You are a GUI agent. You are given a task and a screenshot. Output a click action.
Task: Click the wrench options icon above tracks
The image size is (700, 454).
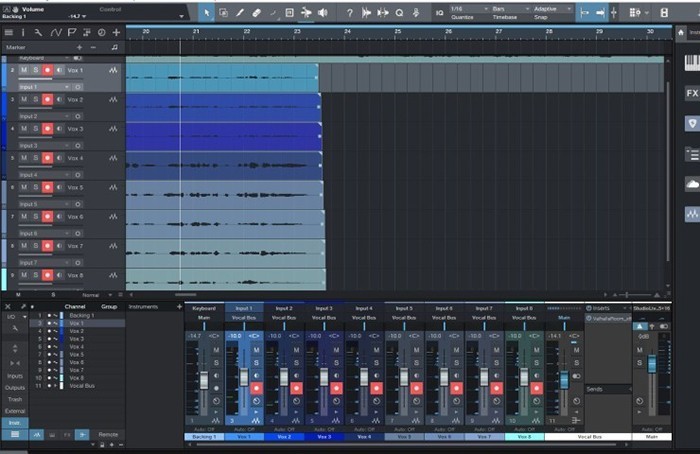38,32
